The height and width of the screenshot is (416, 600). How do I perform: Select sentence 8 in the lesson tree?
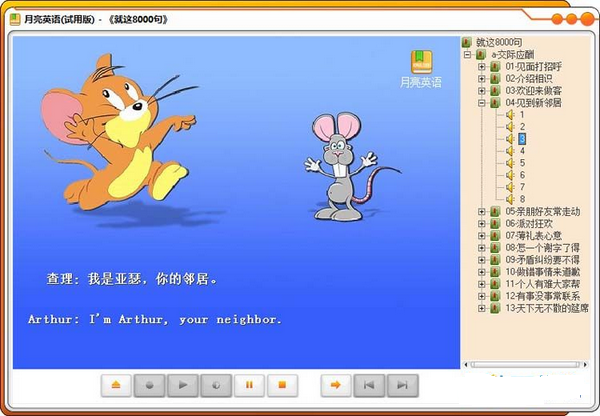521,199
